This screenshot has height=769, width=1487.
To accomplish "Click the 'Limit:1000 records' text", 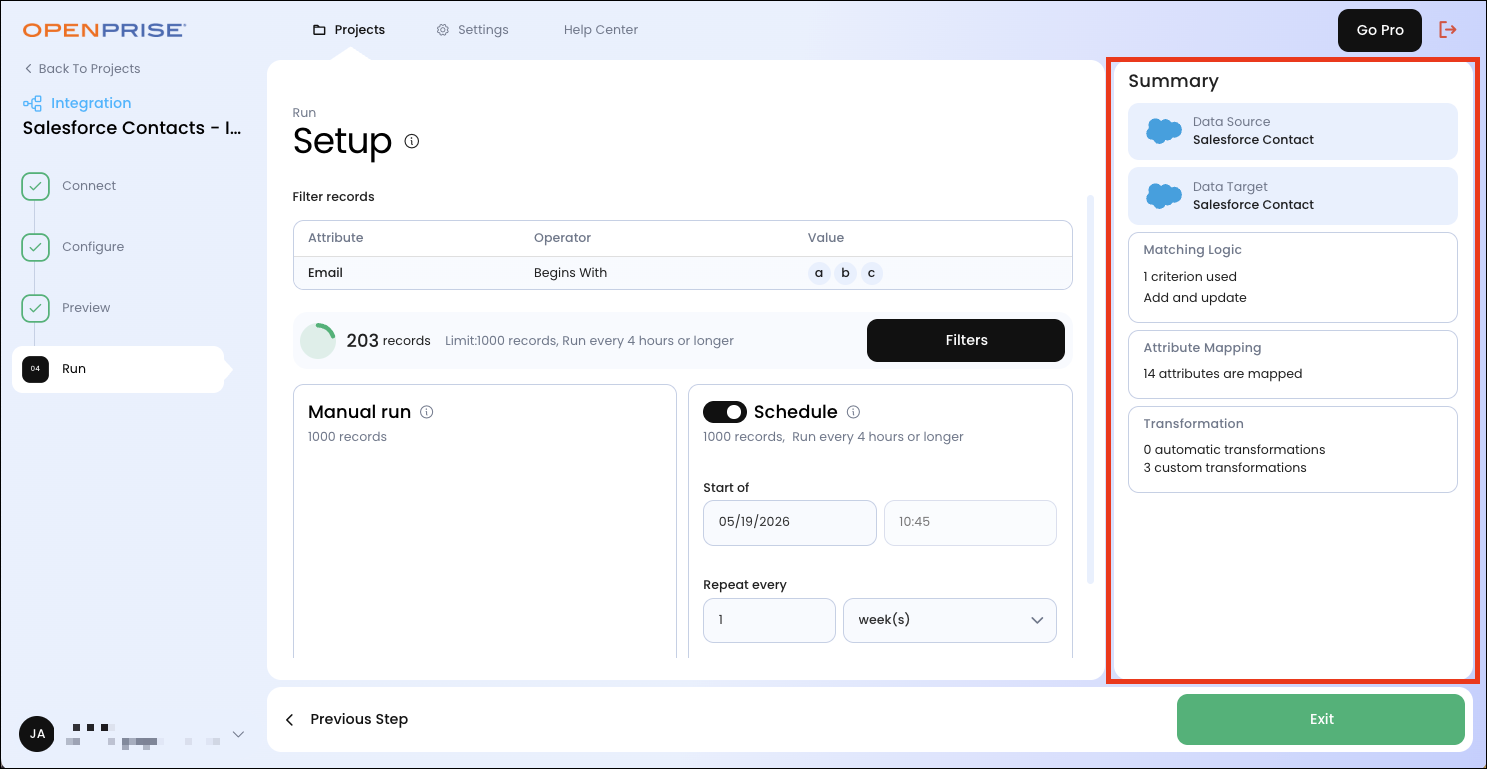I will pyautogui.click(x=500, y=341).
